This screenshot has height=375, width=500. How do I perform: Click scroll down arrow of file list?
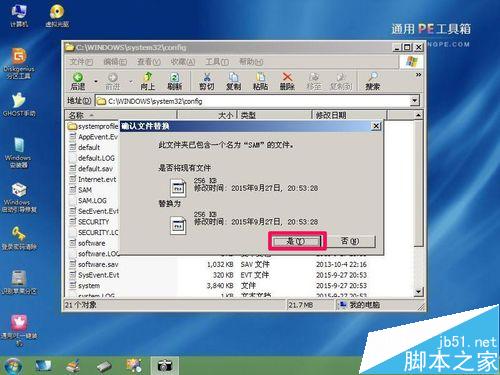[419, 292]
